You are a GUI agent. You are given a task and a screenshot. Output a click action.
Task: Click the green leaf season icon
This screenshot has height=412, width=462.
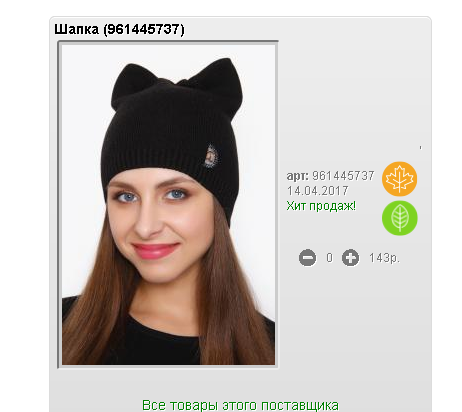click(x=399, y=218)
